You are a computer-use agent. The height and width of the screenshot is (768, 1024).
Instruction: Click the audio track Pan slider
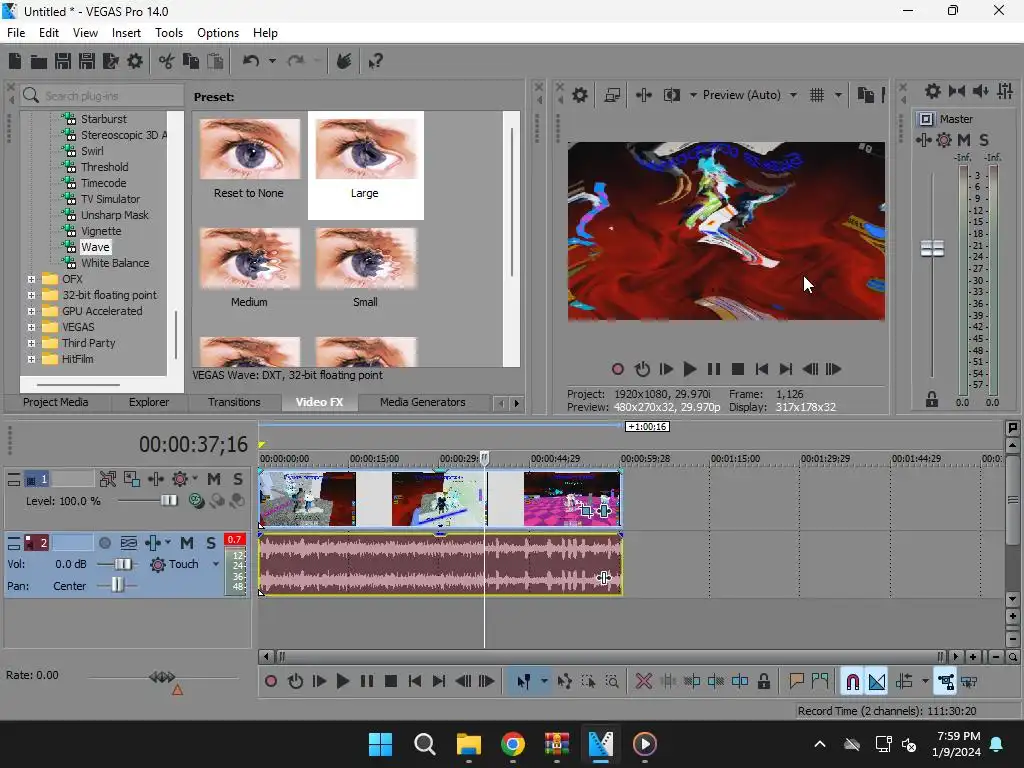click(x=116, y=586)
